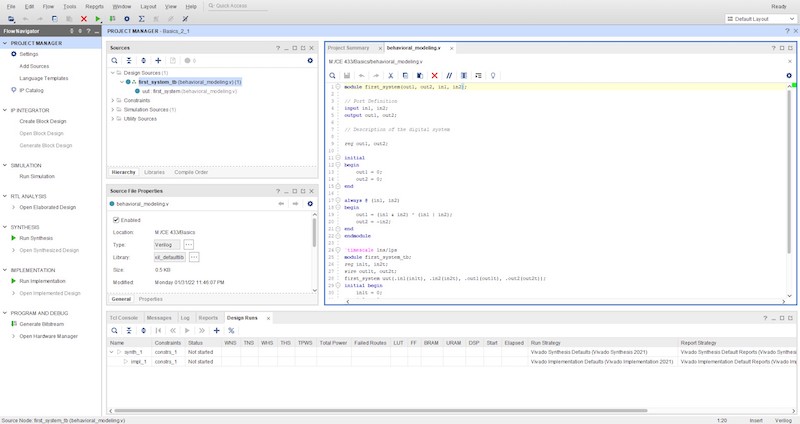Click the search icon in code editor toolbar

tap(333, 75)
